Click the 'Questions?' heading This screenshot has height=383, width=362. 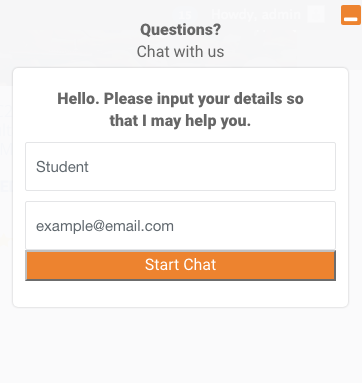click(x=180, y=30)
